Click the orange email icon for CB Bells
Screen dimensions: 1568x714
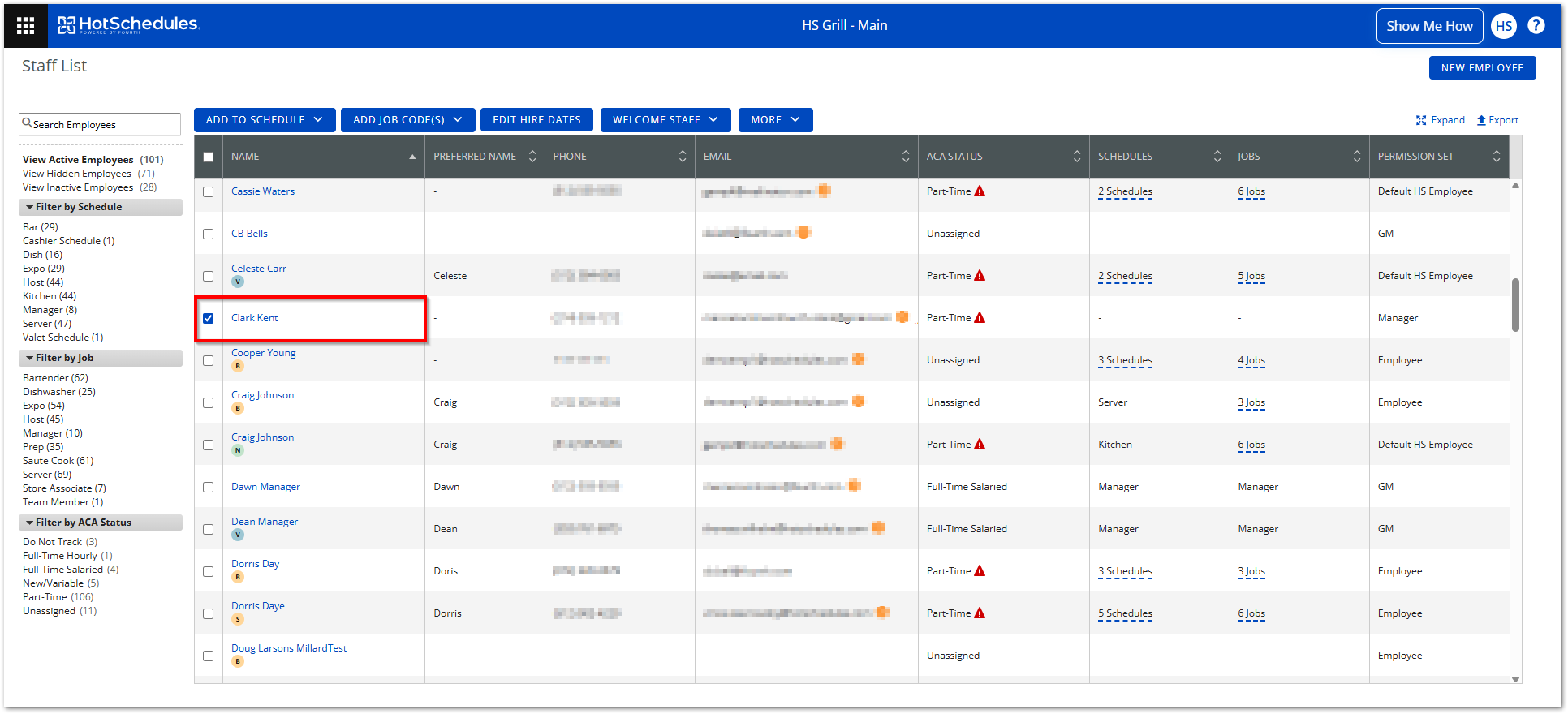(803, 233)
